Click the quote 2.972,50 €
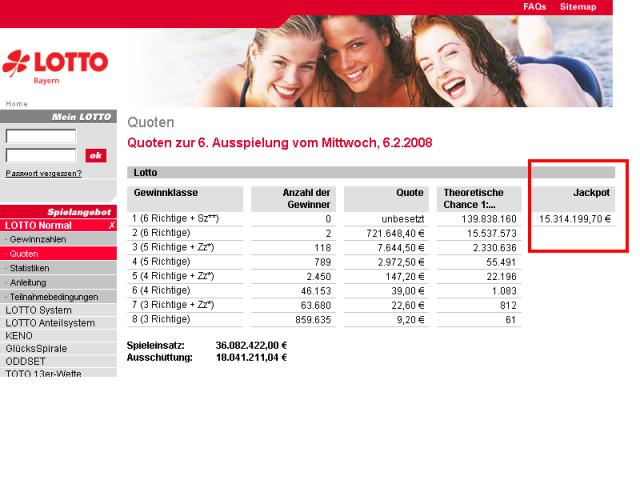This screenshot has height=480, width=640. (401, 262)
